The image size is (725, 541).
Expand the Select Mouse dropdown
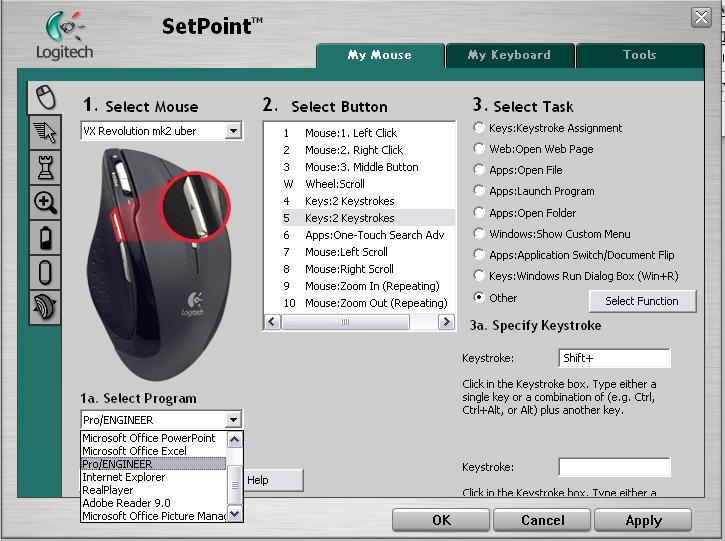coord(233,131)
